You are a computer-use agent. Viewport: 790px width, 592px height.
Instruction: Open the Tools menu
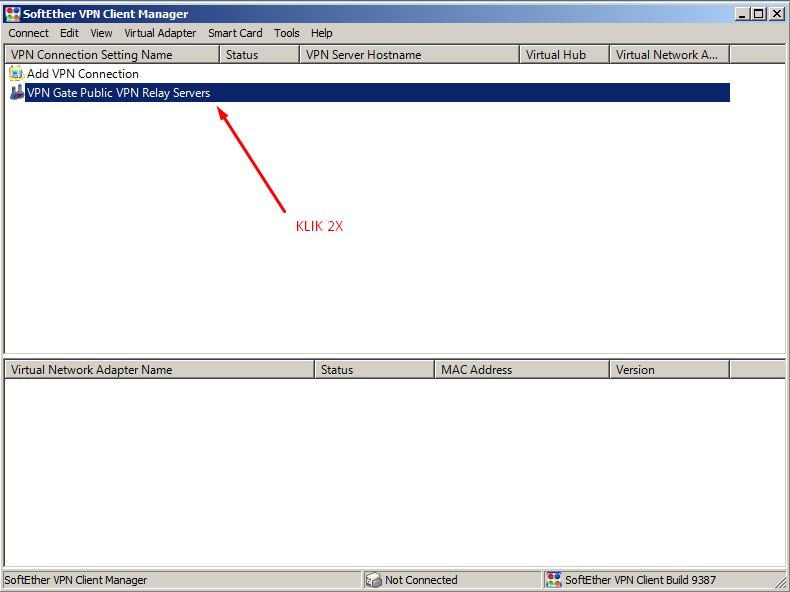click(287, 33)
